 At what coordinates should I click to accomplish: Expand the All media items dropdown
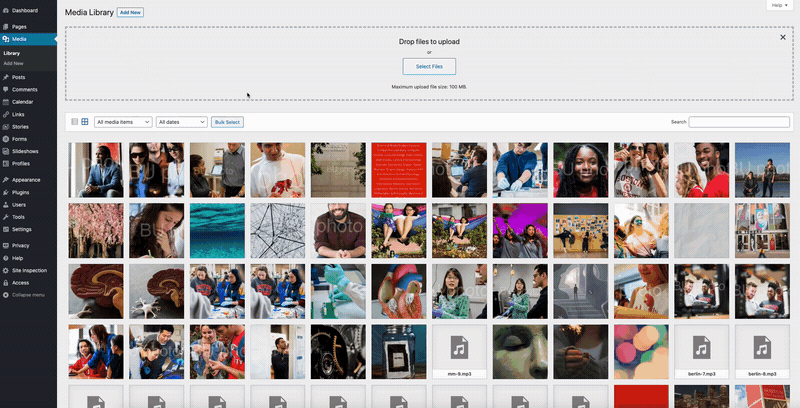click(x=122, y=122)
